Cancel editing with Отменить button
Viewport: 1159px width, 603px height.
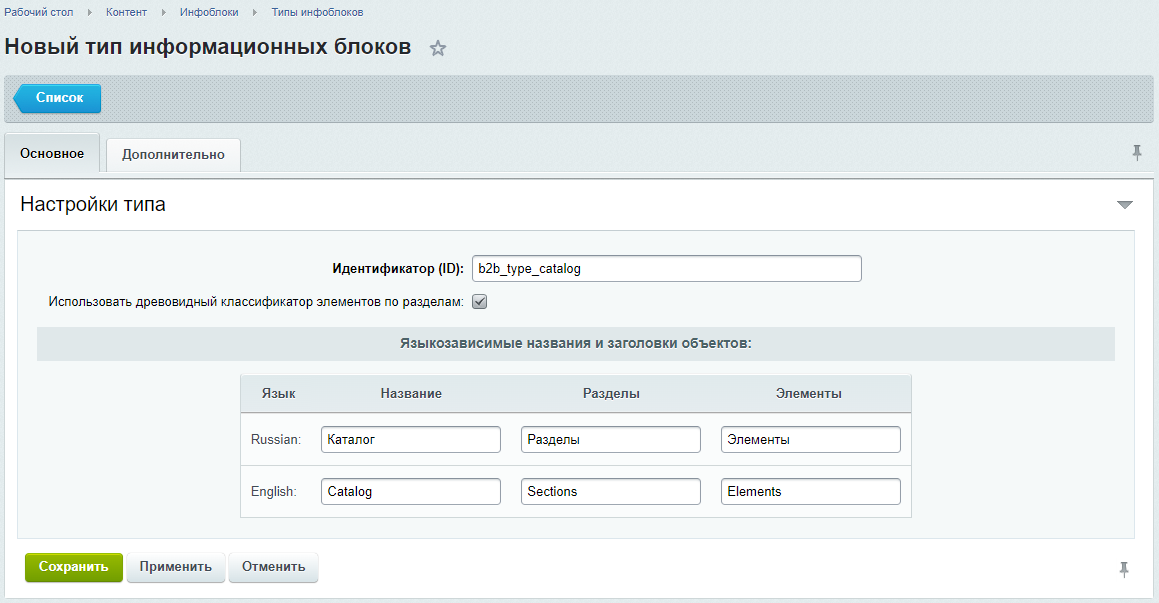tap(273, 568)
